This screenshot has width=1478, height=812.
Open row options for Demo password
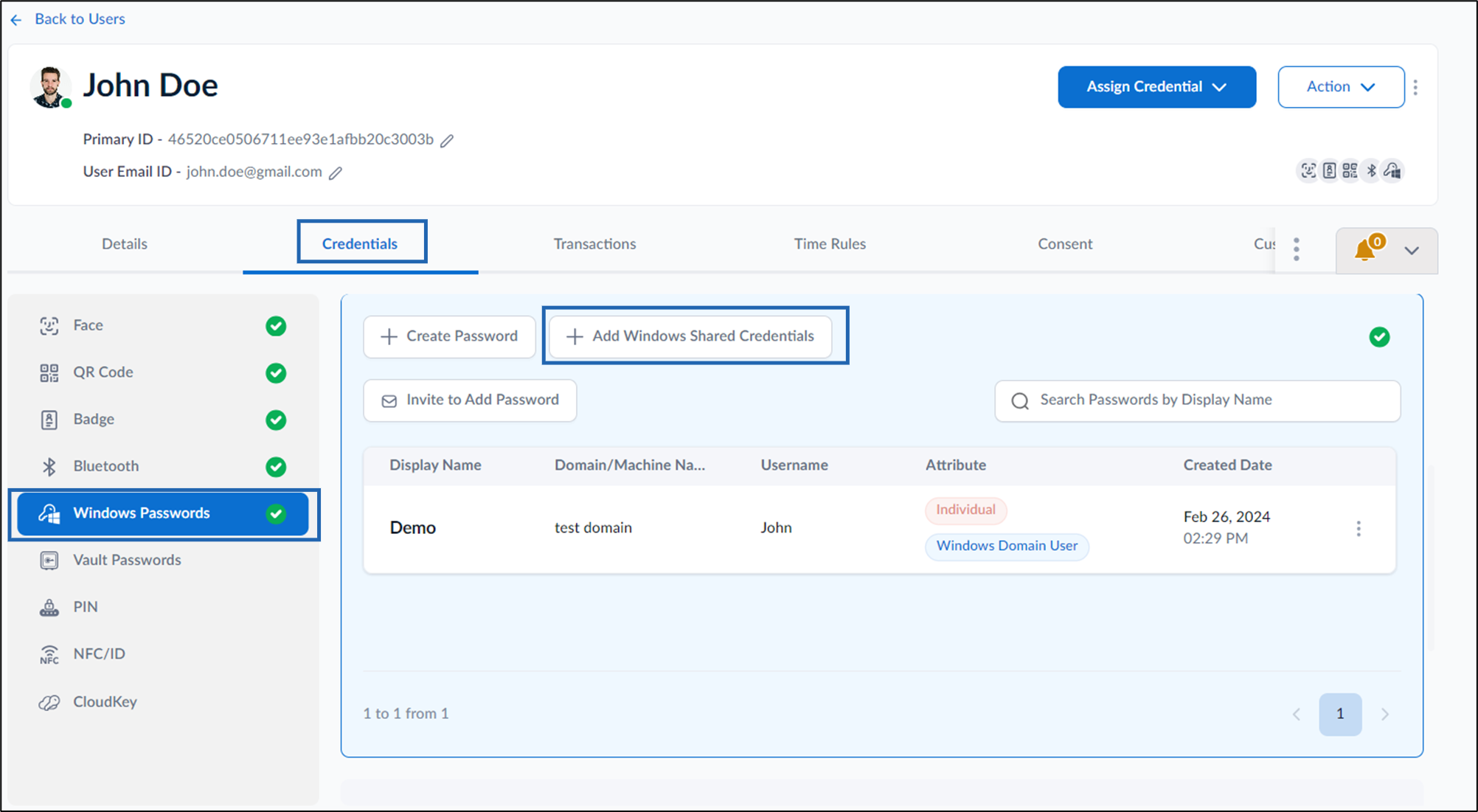click(x=1359, y=528)
